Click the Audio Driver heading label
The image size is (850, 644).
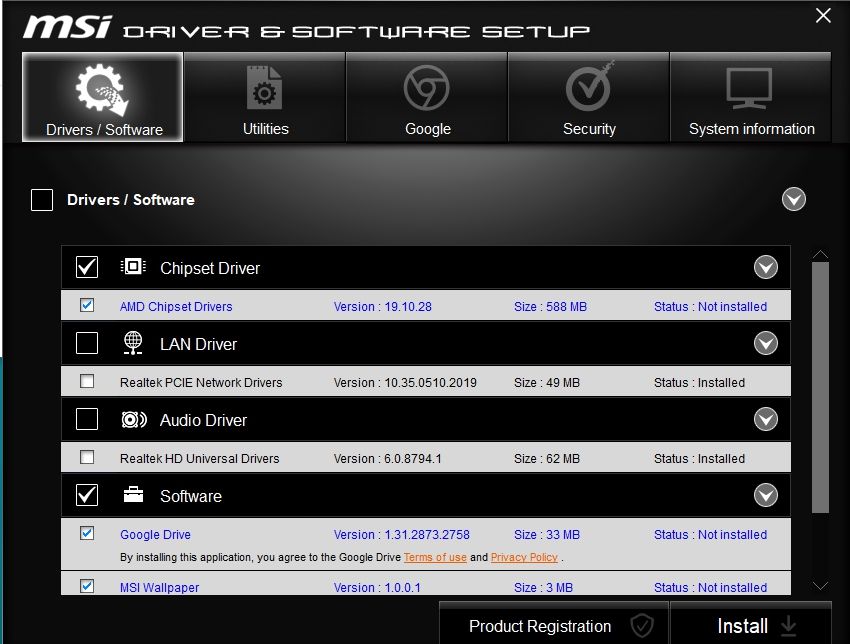point(203,420)
